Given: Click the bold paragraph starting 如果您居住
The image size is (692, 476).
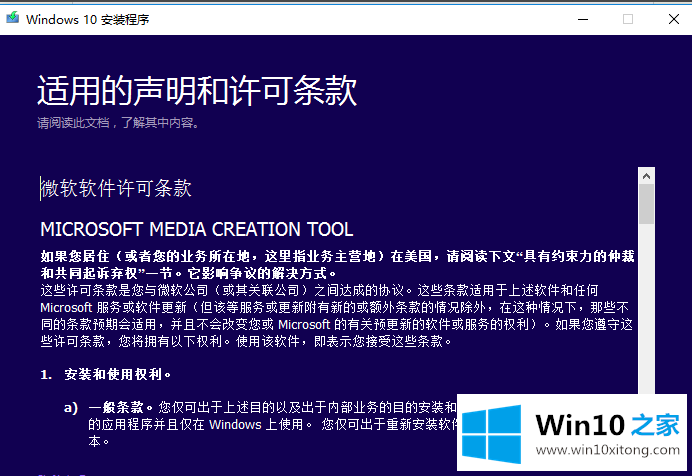Looking at the screenshot, I should pos(337,265).
